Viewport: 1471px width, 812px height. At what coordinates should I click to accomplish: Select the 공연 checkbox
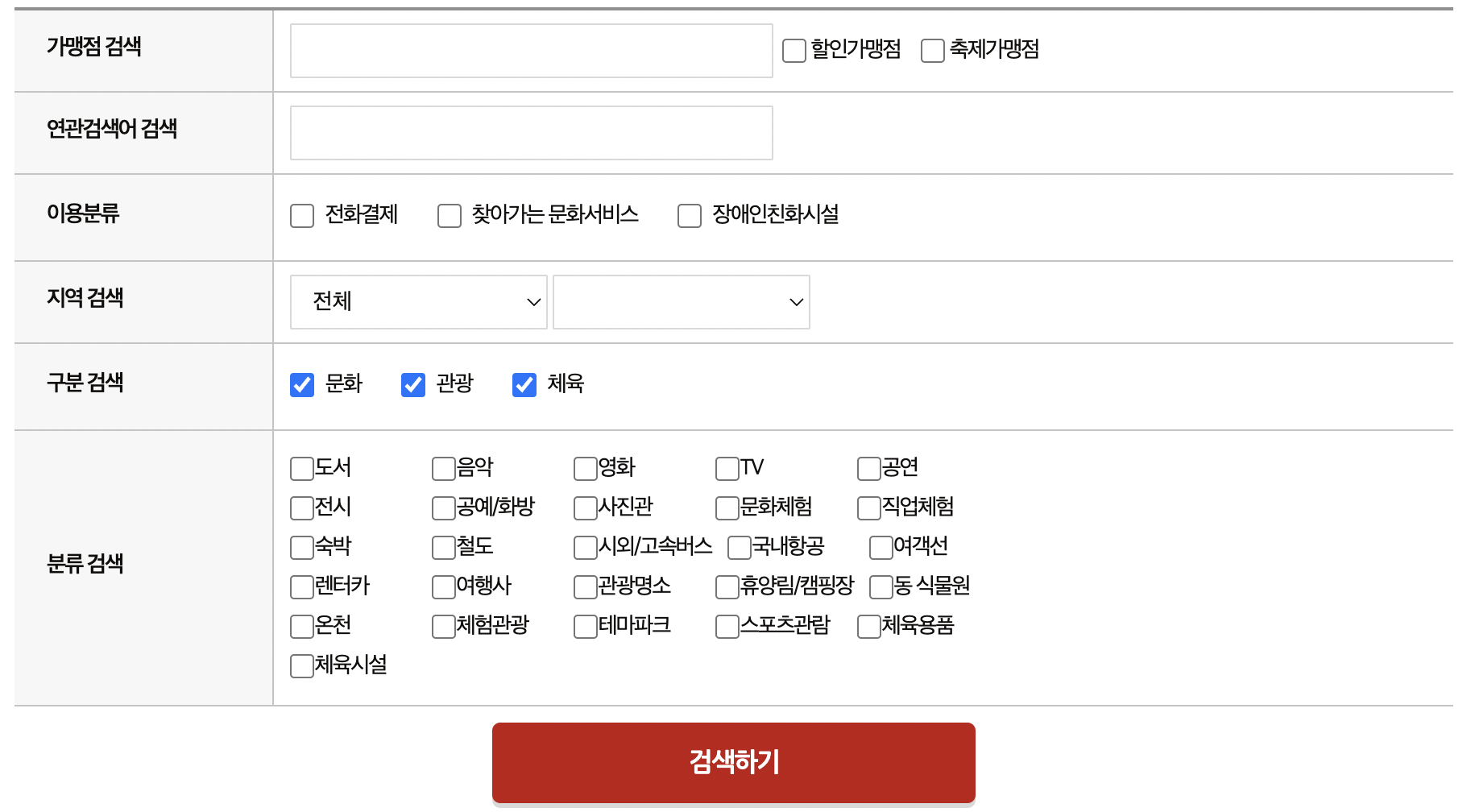pyautogui.click(x=868, y=468)
